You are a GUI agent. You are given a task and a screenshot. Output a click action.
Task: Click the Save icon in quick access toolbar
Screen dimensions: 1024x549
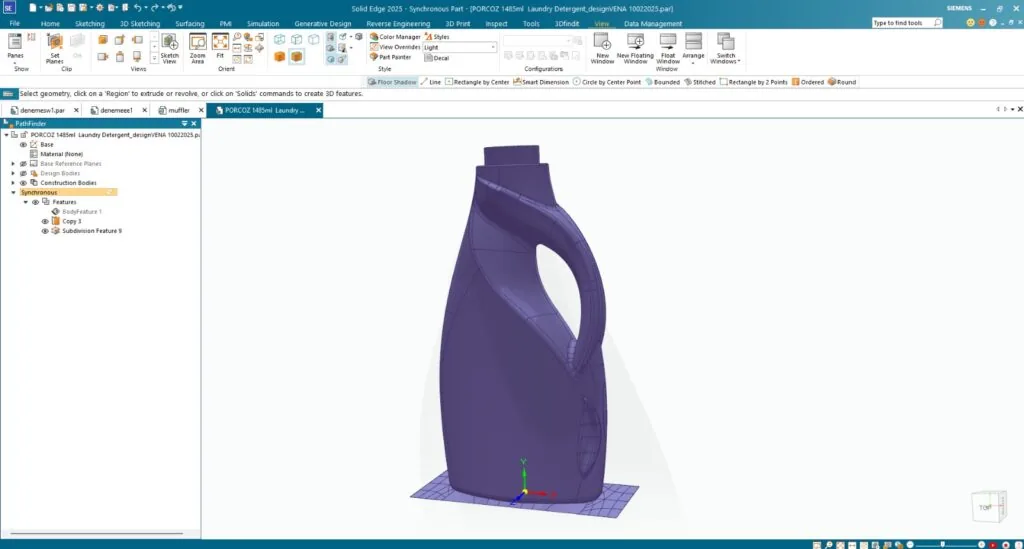[71, 8]
